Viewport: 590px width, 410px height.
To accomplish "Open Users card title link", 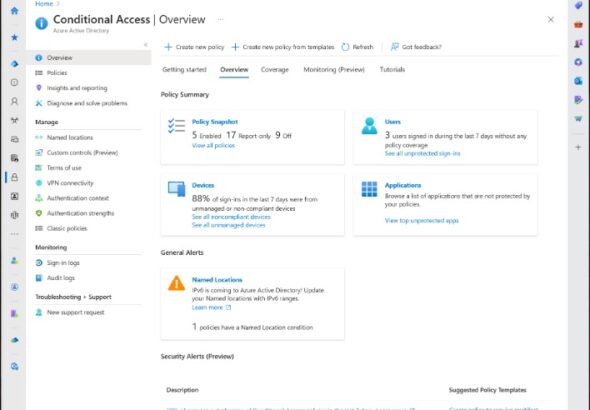I will [x=392, y=122].
